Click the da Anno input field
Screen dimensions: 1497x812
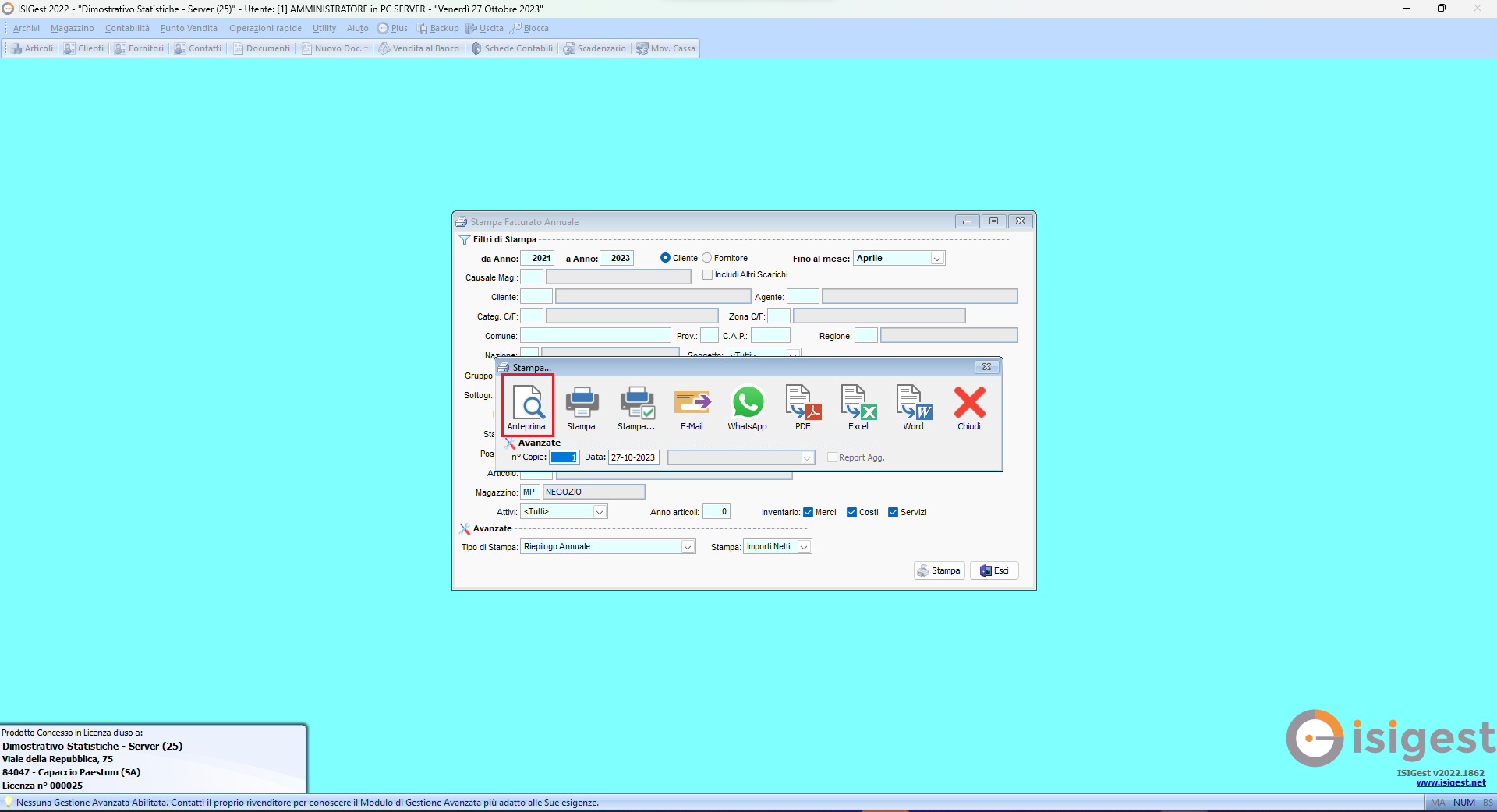point(537,258)
